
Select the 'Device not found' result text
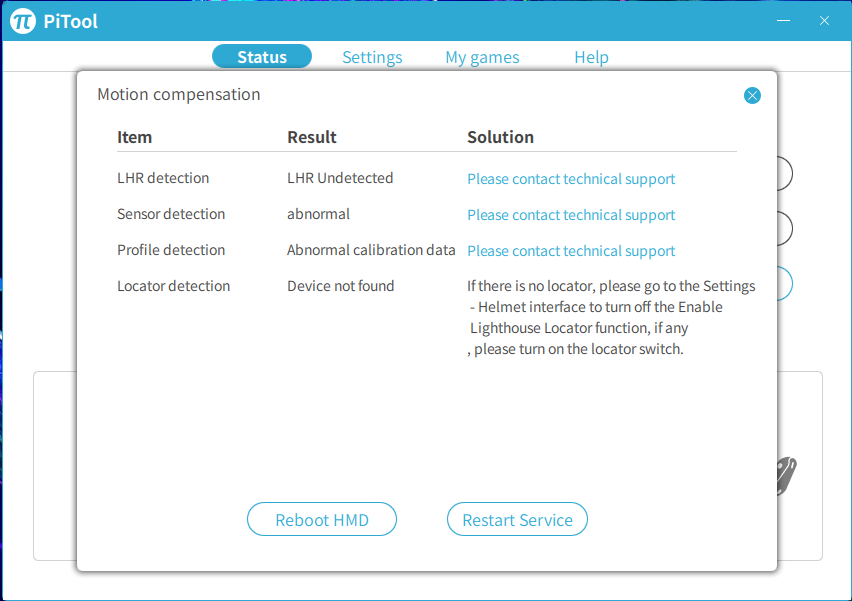coord(341,286)
